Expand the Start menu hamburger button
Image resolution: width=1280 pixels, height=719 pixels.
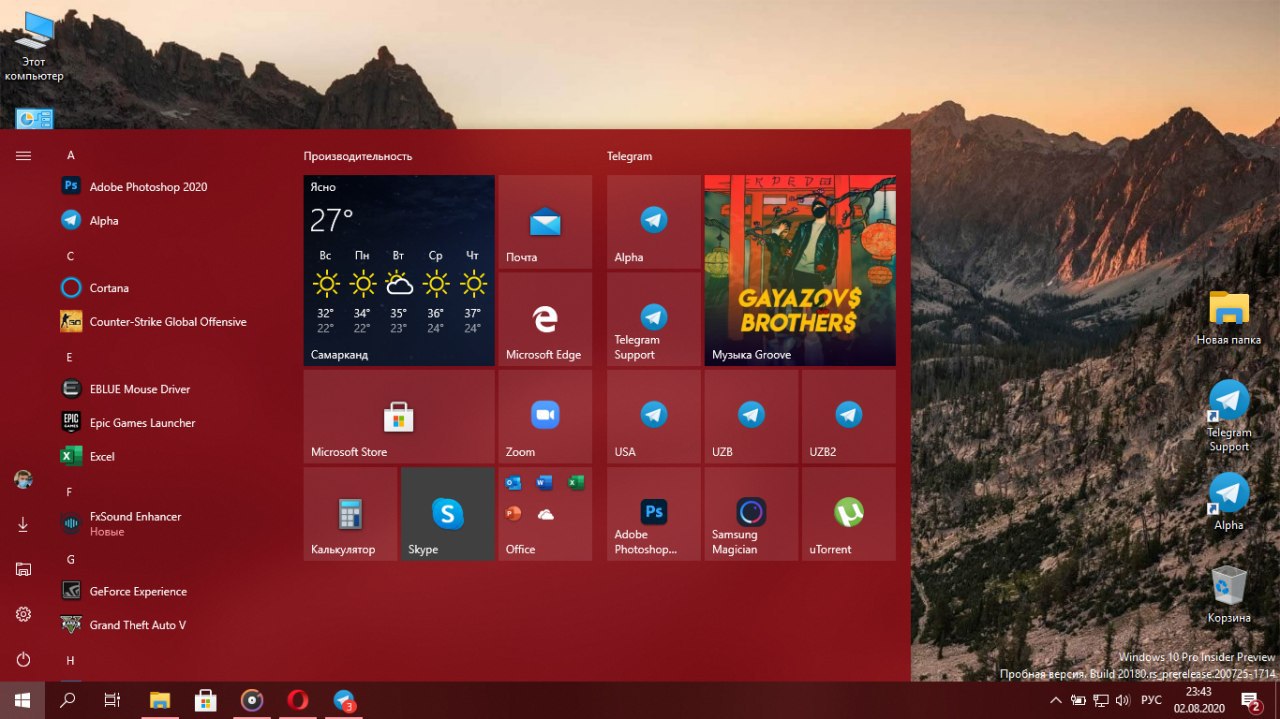coord(23,155)
